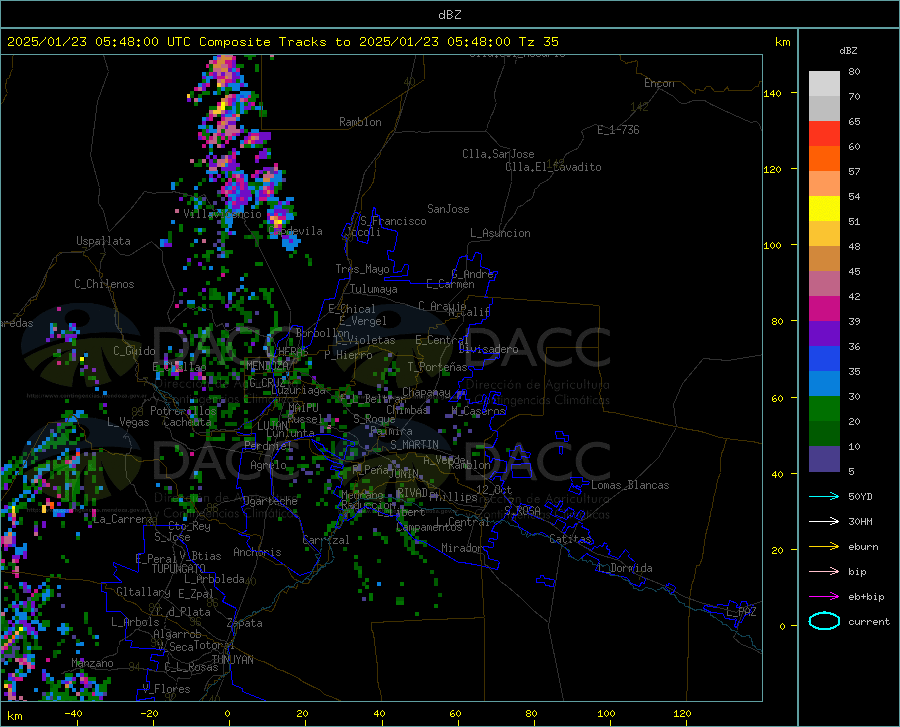Viewport: 900px width, 727px height.
Task: Click the 'Clla.El_Cavadito' map label
Action: (x=553, y=167)
